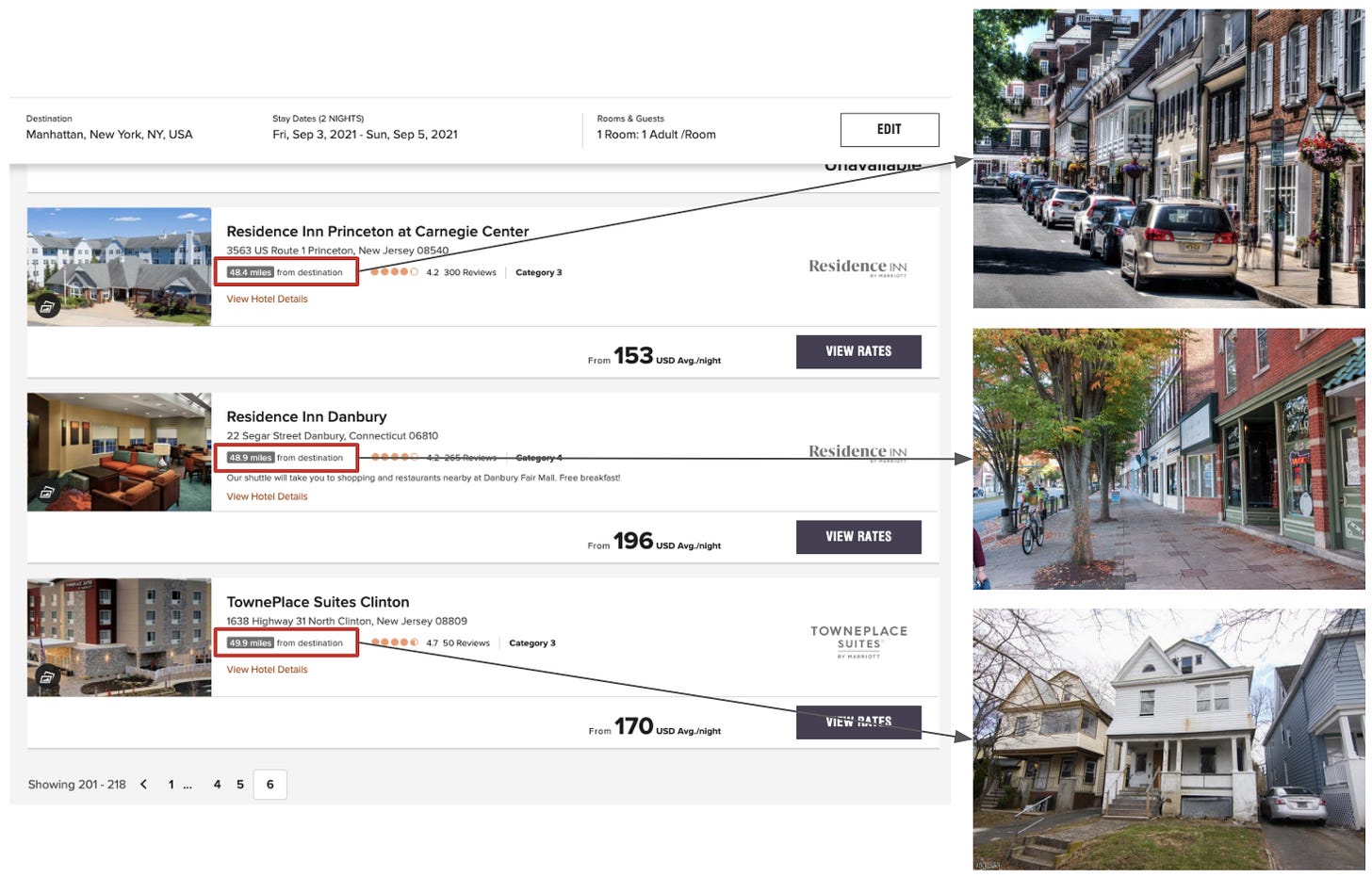Open photo gallery icon on Clinton hotel image
This screenshot has height=877, width=1372.
pyautogui.click(x=47, y=676)
